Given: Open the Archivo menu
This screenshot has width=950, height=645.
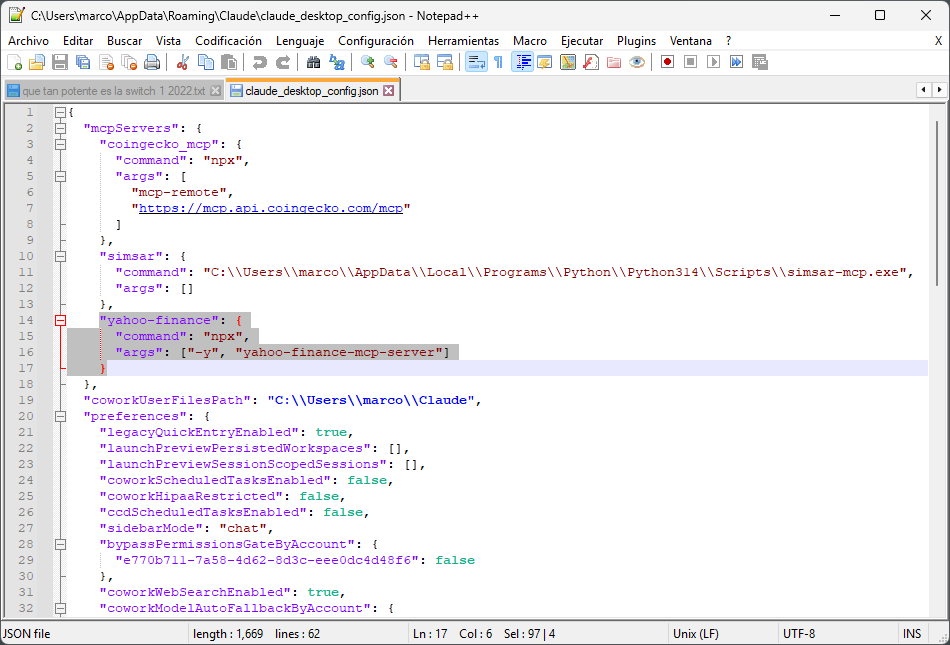Looking at the screenshot, I should pos(28,41).
